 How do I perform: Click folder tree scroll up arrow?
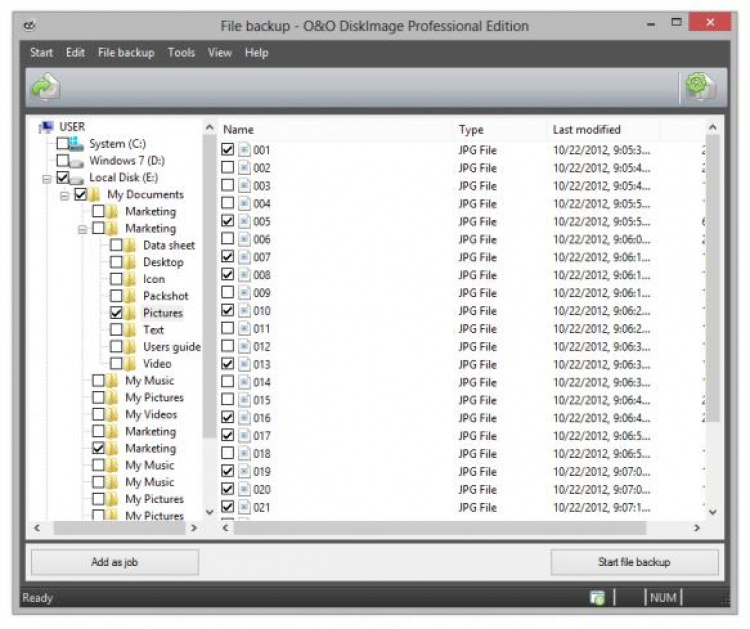[210, 128]
